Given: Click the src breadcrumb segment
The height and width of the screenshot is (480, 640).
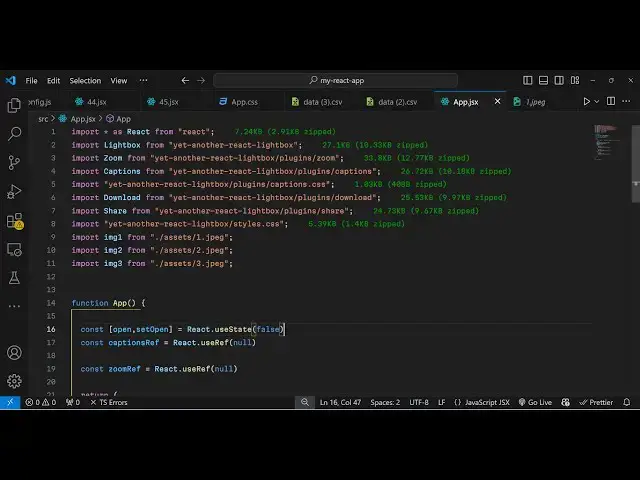Looking at the screenshot, I should pos(43,119).
